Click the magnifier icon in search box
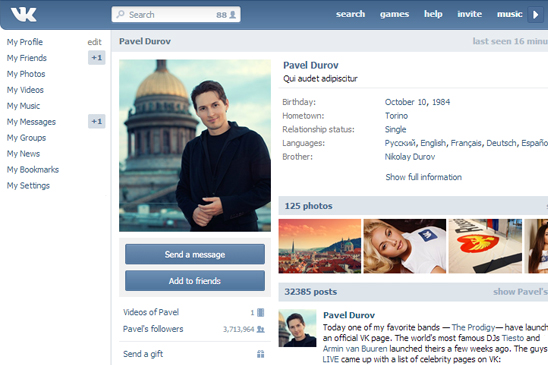This screenshot has width=548, height=365. tap(121, 14)
